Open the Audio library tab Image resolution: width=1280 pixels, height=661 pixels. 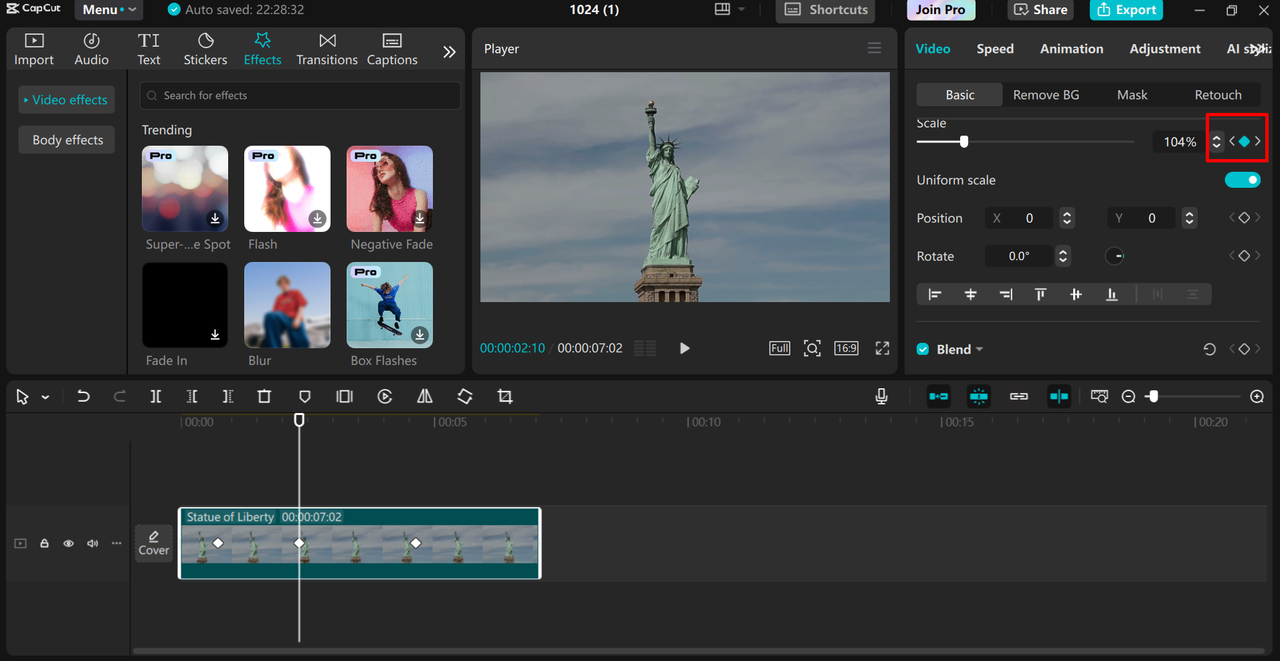91,49
